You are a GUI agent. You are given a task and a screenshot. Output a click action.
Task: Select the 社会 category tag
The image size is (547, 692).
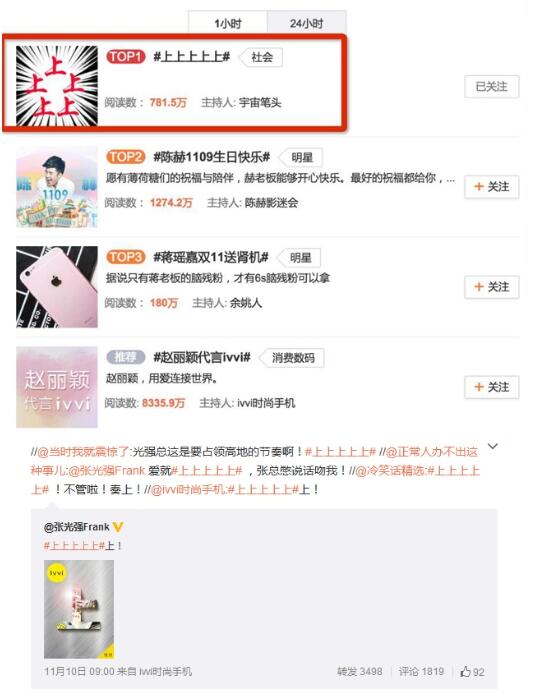[261, 57]
